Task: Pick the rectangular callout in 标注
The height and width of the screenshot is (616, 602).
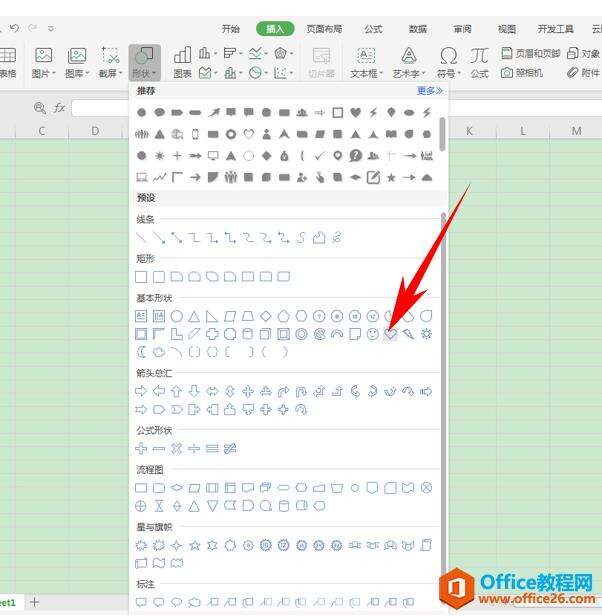Action: 141,602
